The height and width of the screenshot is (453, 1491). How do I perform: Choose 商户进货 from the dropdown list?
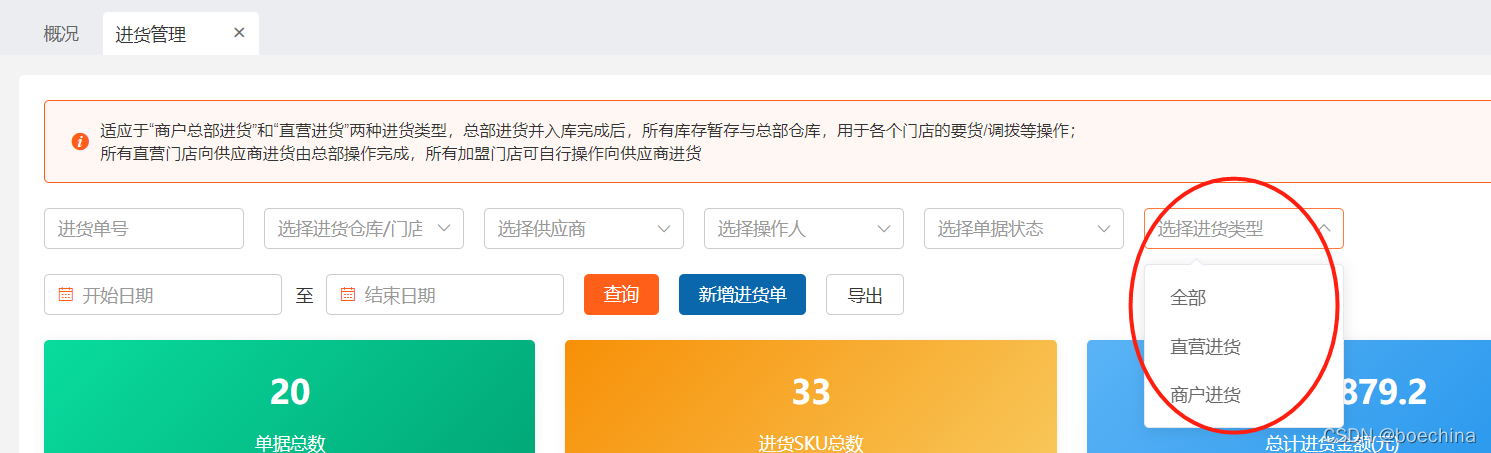[1244, 395]
